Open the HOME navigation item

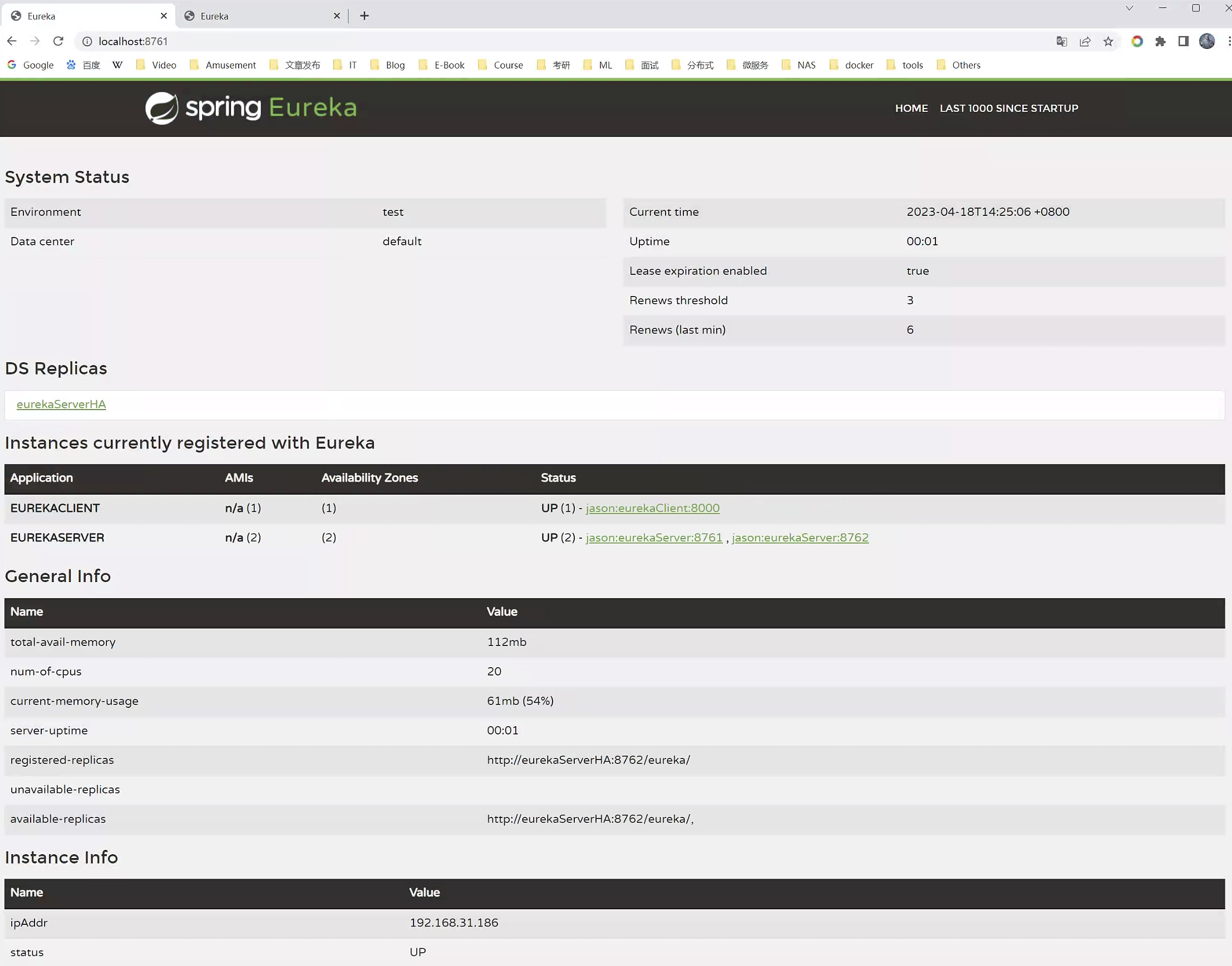(x=911, y=108)
